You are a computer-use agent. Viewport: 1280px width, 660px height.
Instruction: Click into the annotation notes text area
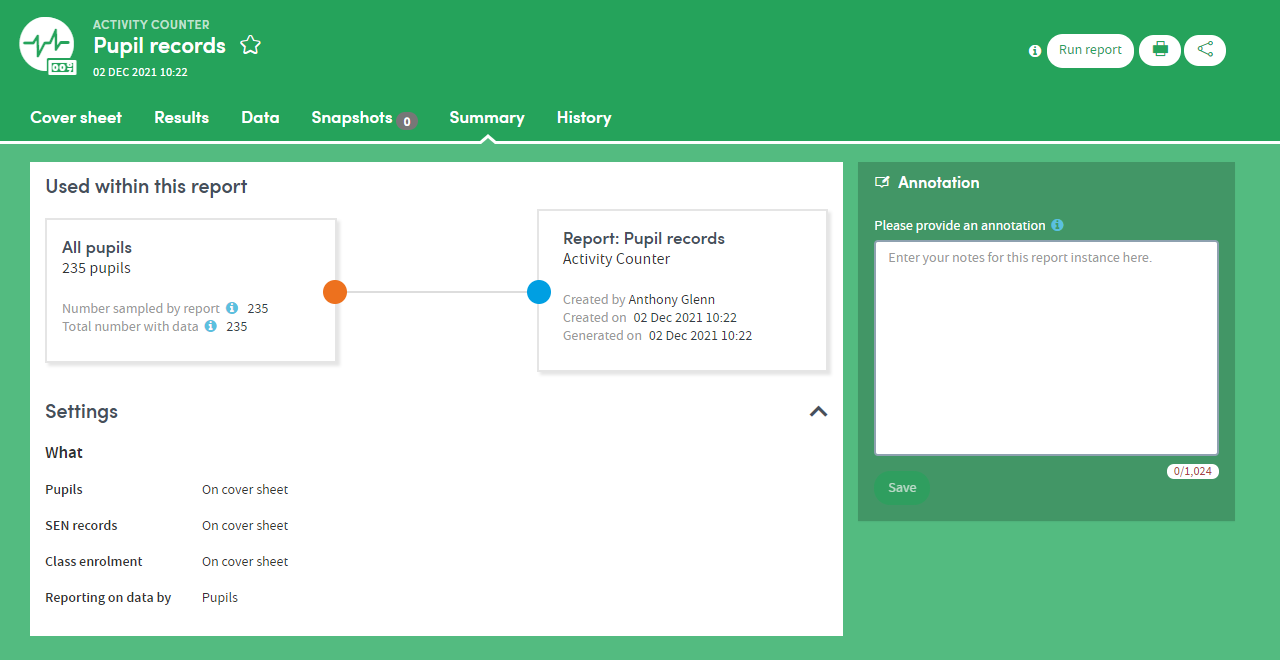click(x=1046, y=348)
